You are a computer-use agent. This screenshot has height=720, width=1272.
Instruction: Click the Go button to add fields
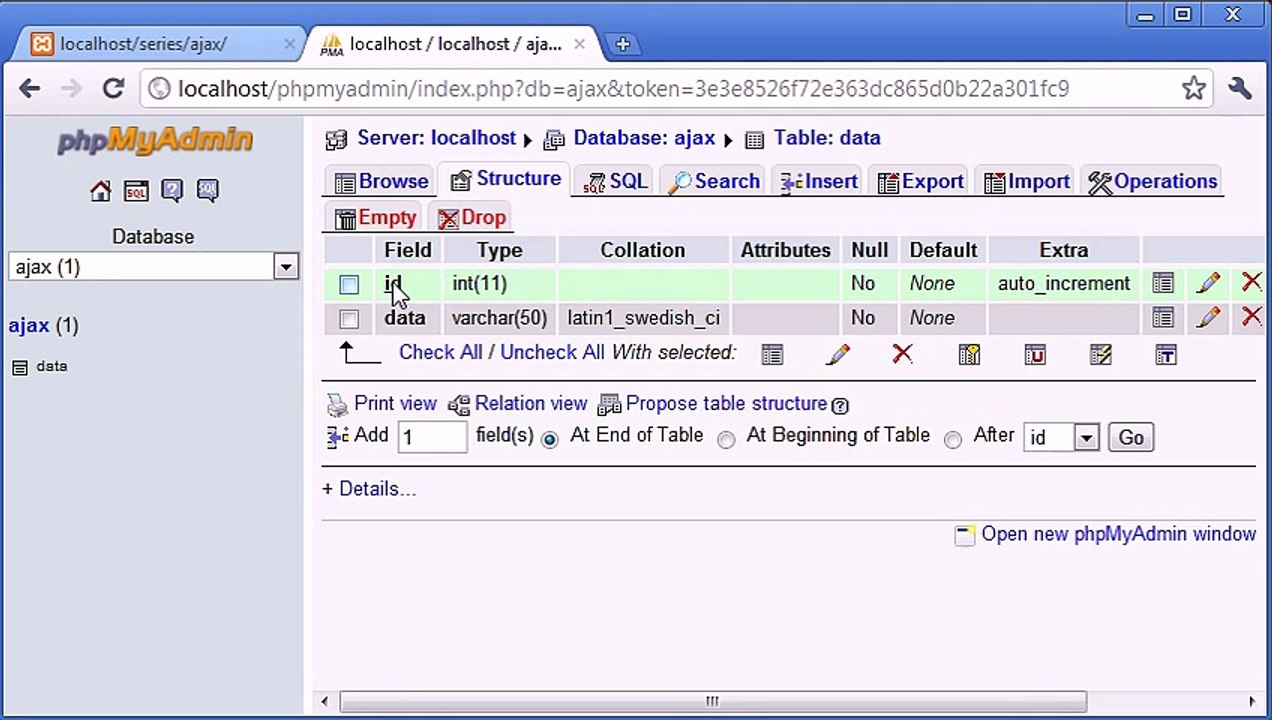1131,438
